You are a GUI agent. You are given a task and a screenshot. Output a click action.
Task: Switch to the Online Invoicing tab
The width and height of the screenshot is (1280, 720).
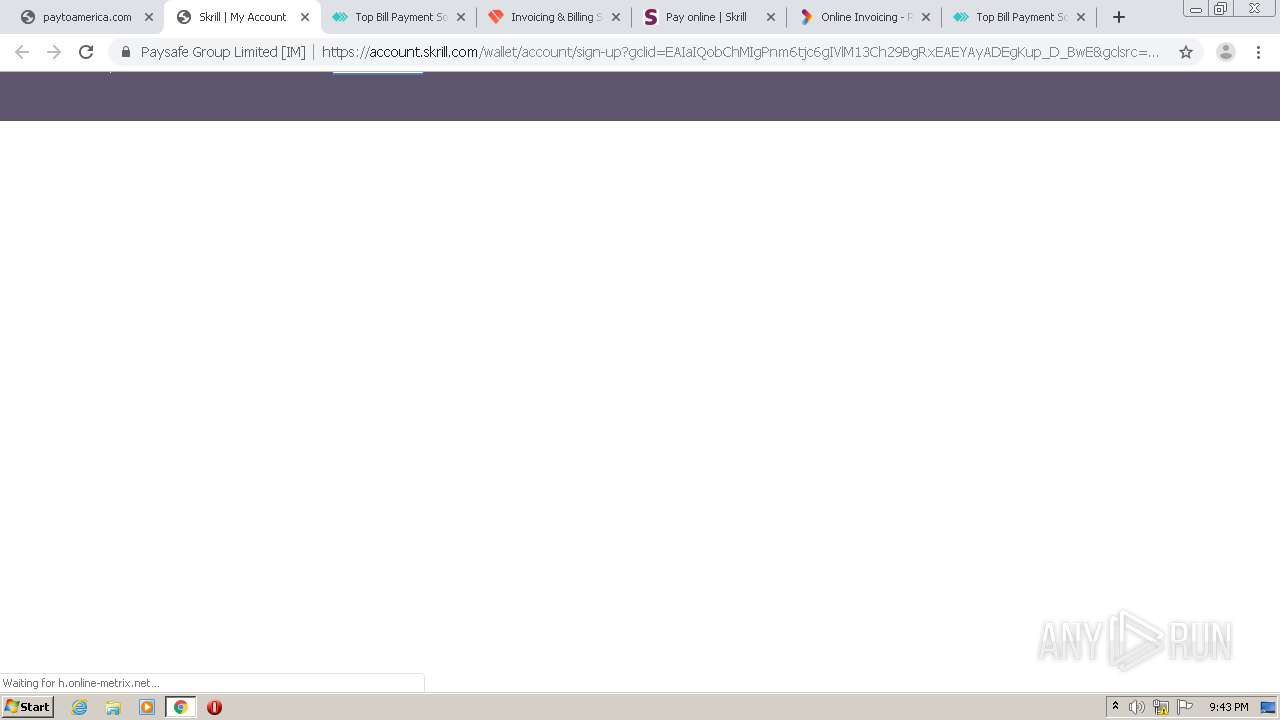(864, 17)
